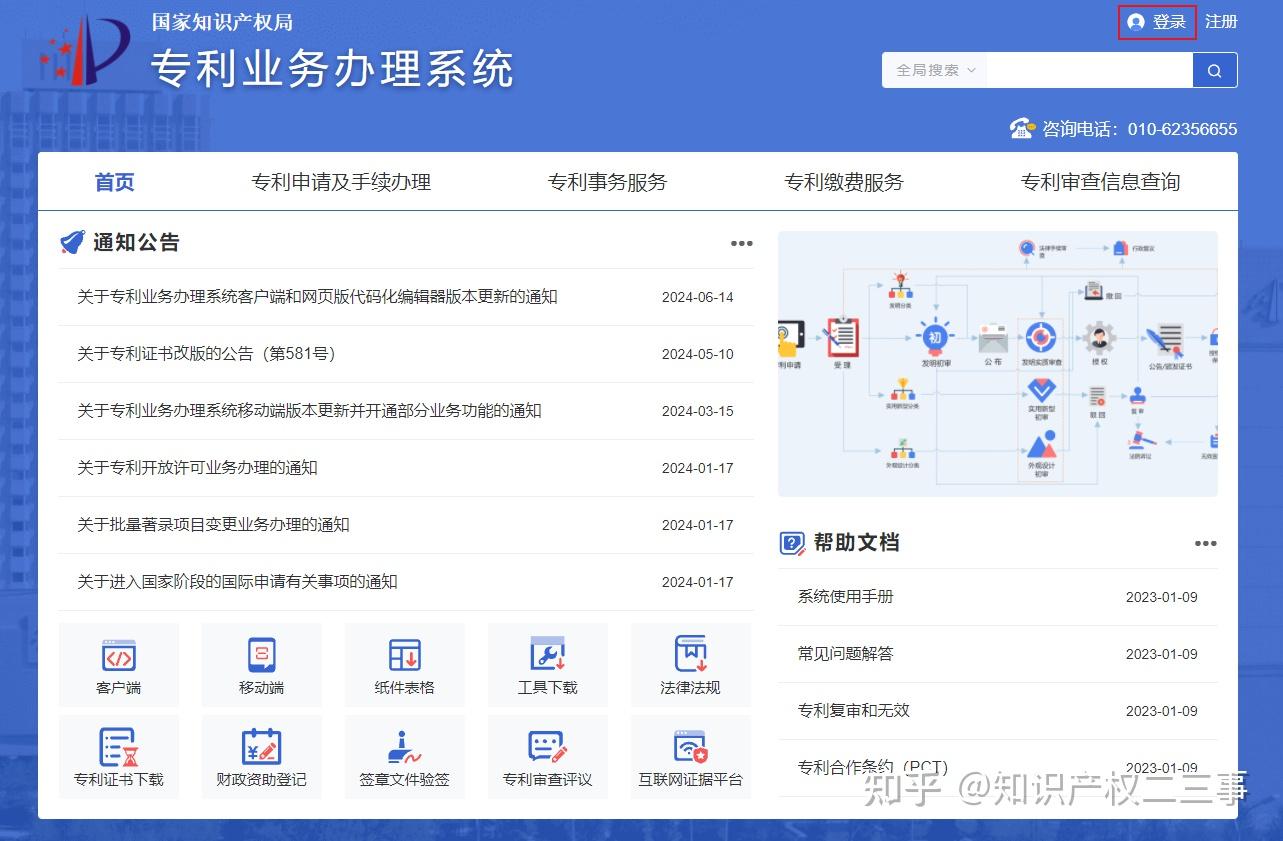
Task: Click the 登录 login link
Action: [1169, 22]
